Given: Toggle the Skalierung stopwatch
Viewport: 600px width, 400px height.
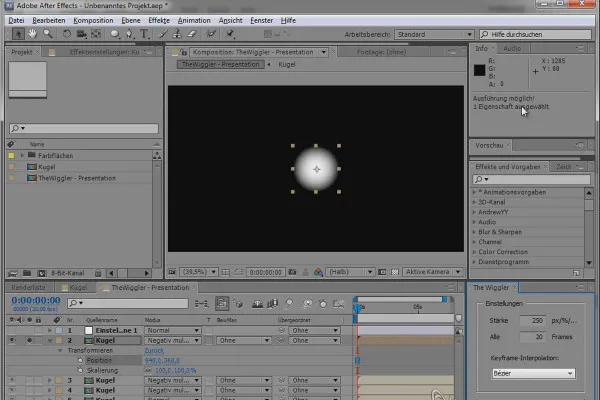Looking at the screenshot, I should [x=80, y=370].
